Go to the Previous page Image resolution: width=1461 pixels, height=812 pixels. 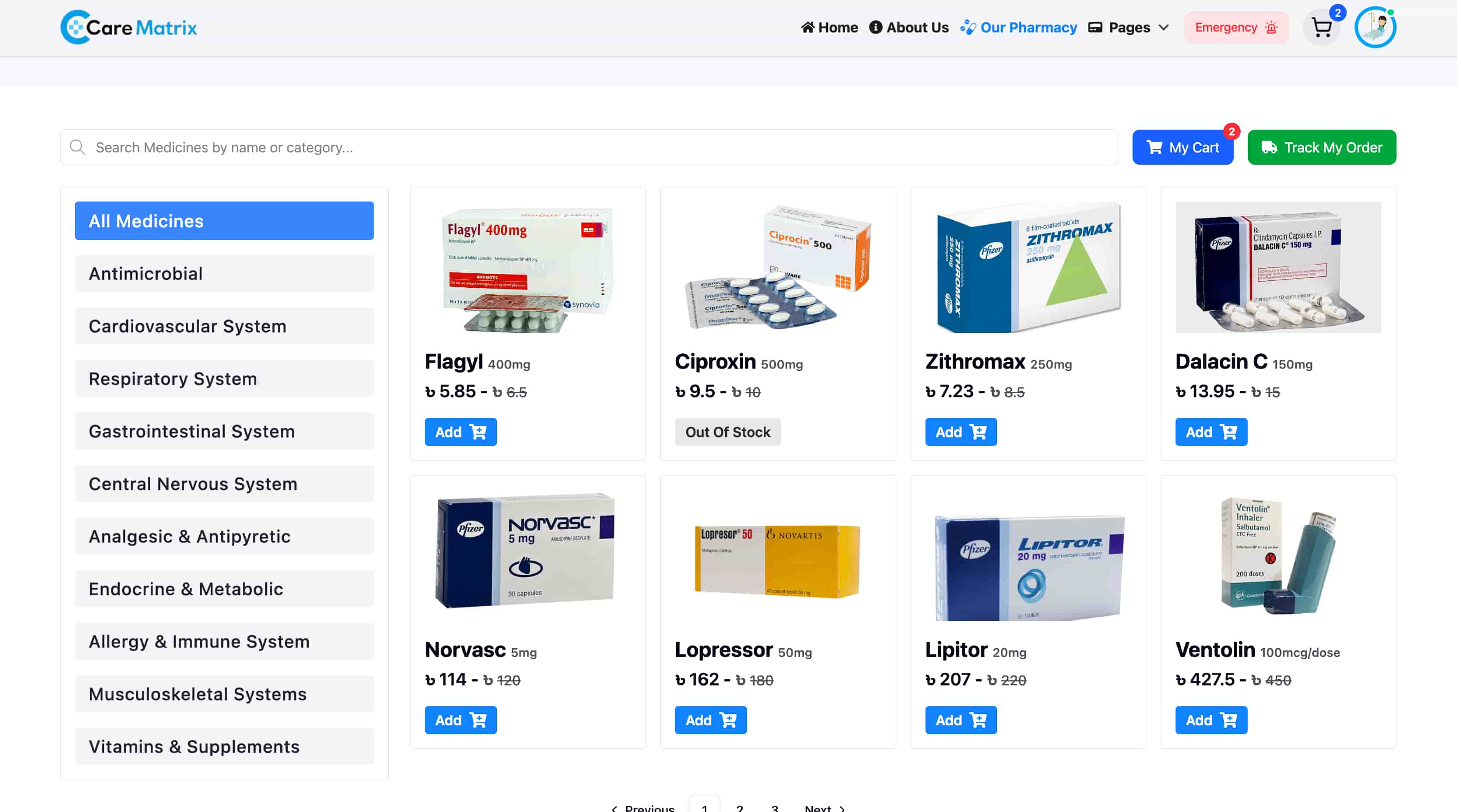pos(644,808)
